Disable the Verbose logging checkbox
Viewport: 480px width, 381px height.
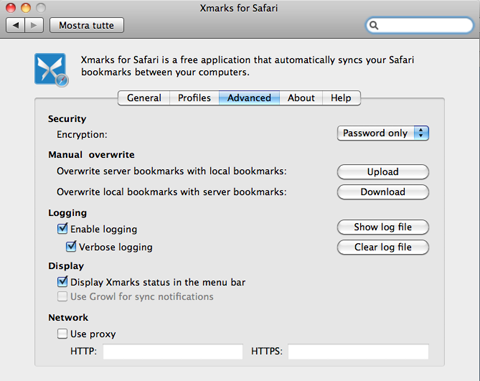pyautogui.click(x=71, y=246)
